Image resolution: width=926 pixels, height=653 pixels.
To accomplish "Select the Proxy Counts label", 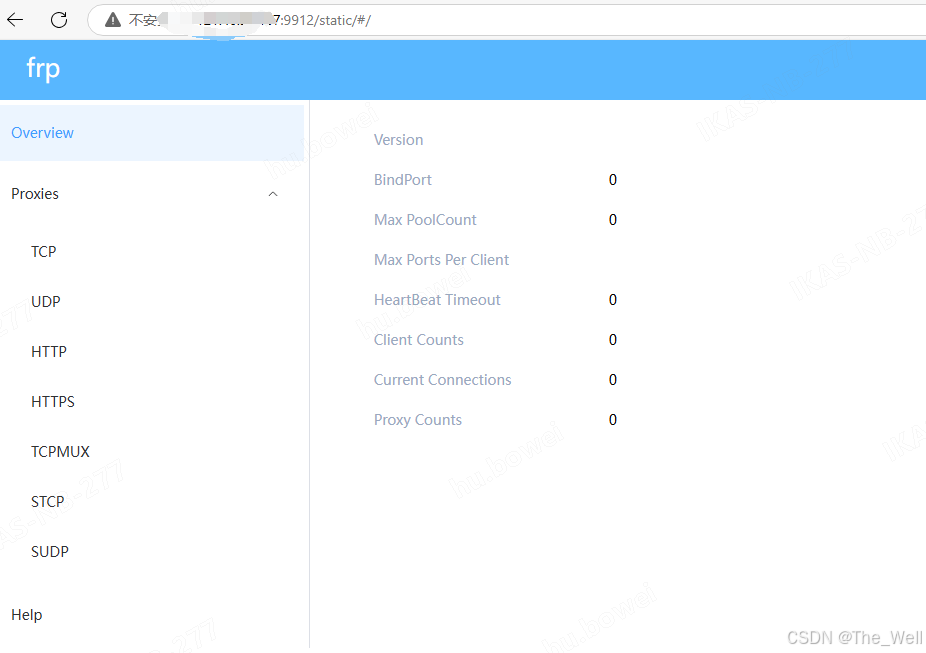I will coord(418,420).
